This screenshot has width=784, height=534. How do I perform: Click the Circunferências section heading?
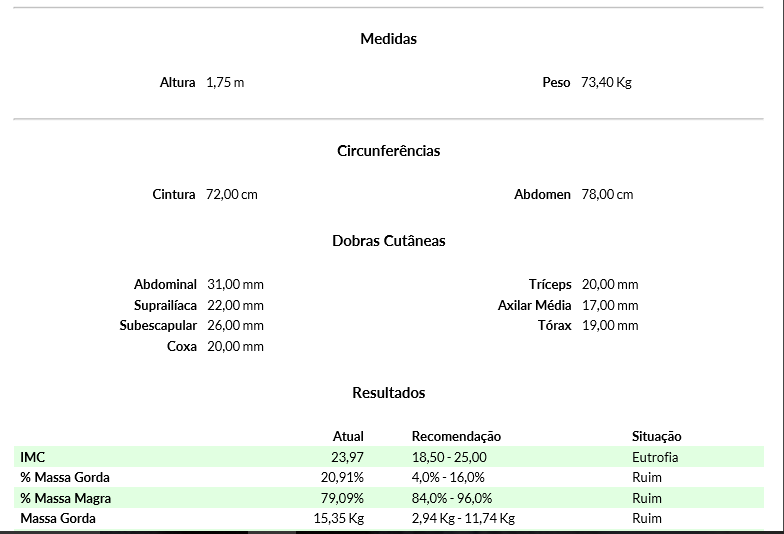[388, 151]
